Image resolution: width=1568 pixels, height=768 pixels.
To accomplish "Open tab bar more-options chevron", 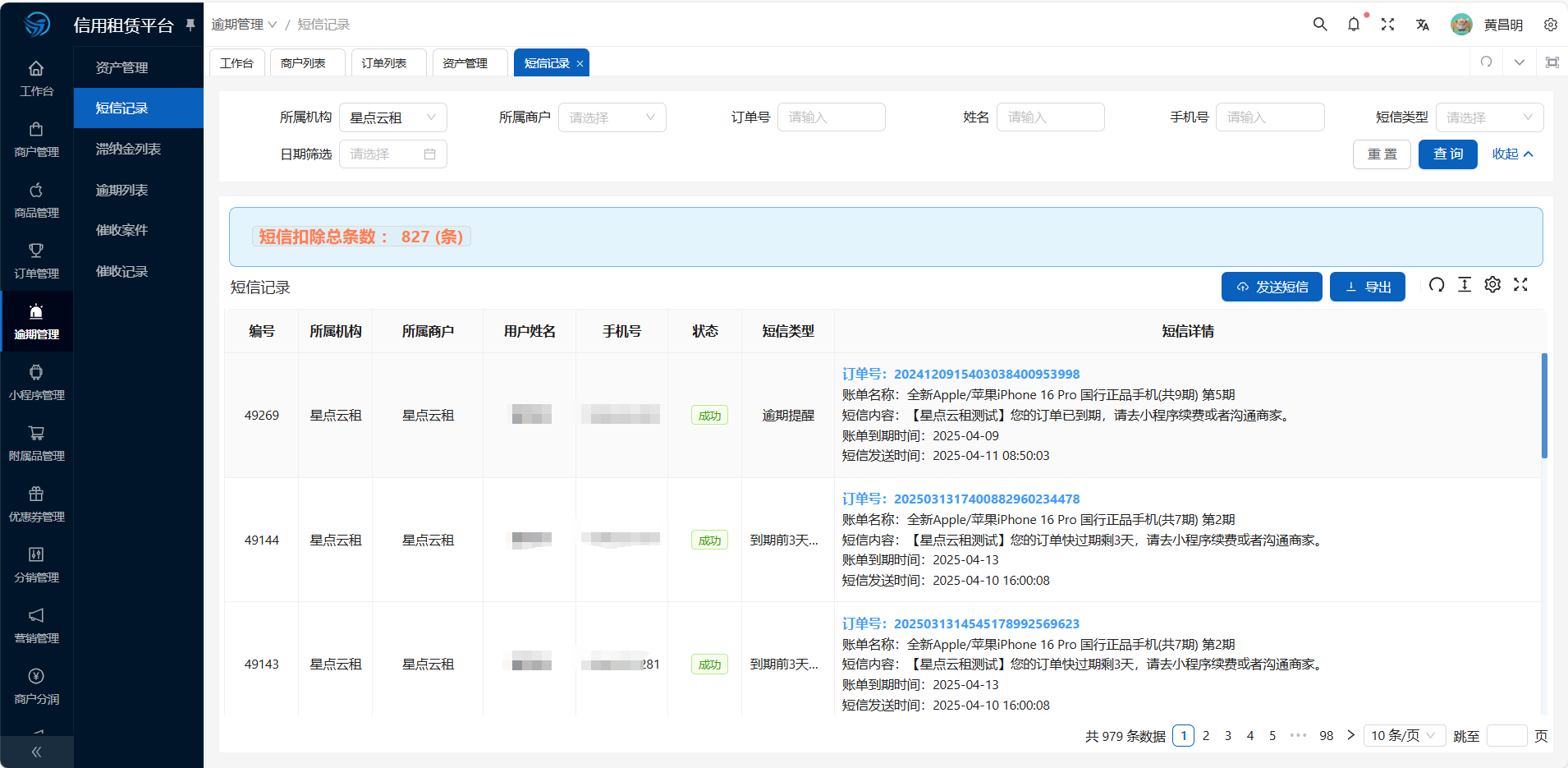I will (x=1520, y=62).
